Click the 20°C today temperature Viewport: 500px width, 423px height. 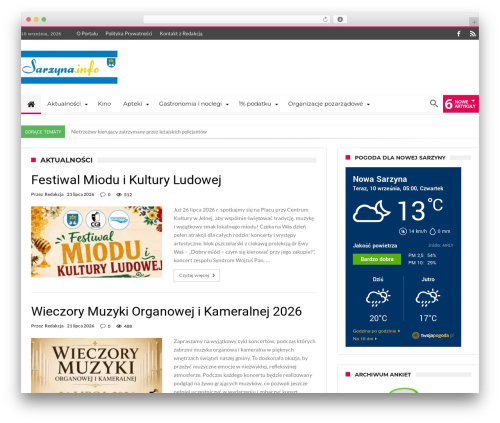tap(378, 318)
